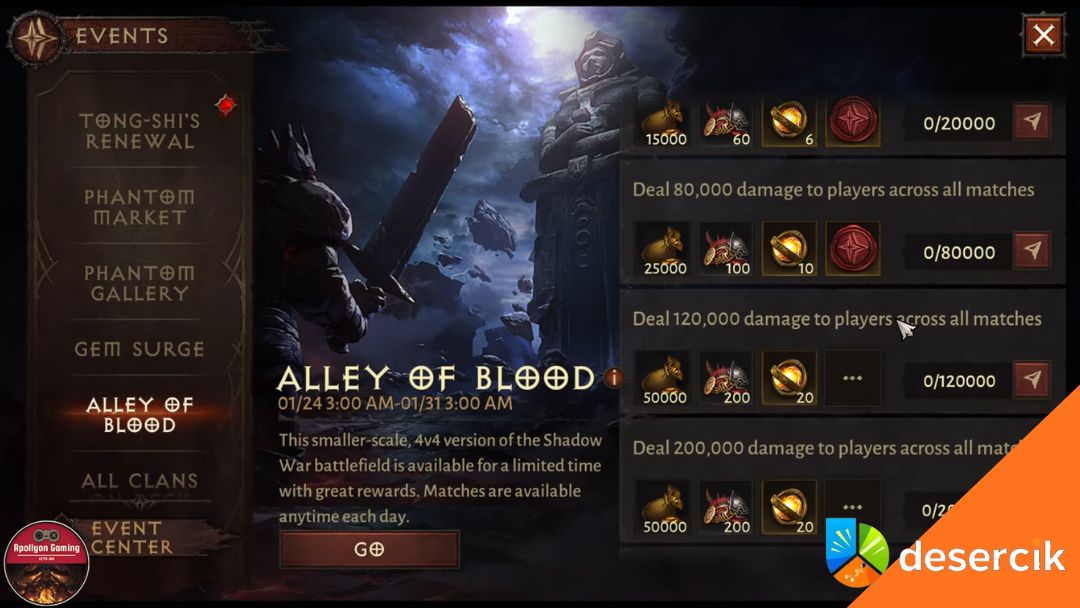
Task: Click the navigate arrow for 0/20000 quest
Action: coord(1031,122)
